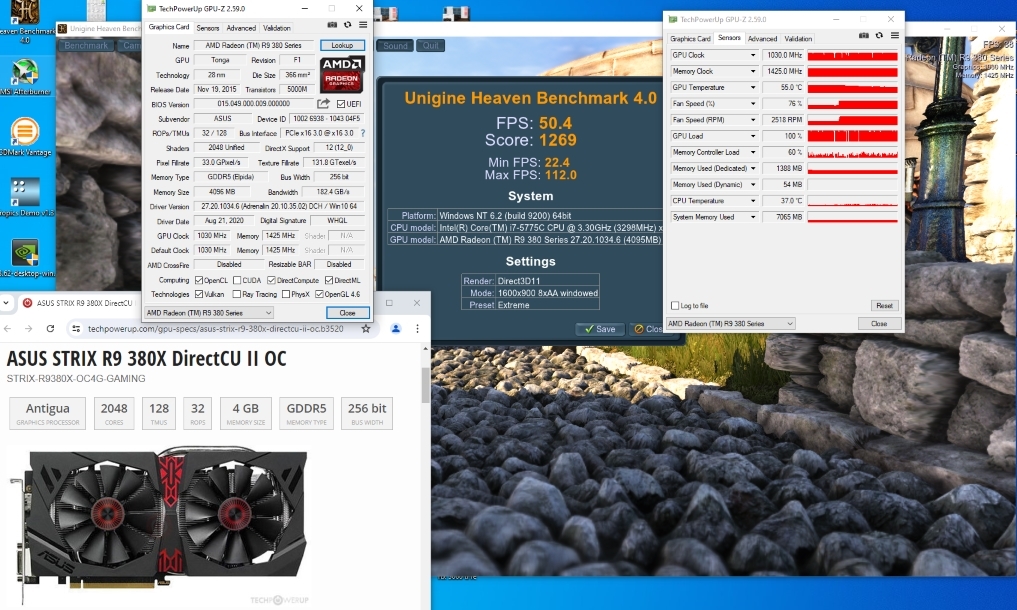Viewport: 1017px width, 610px height.
Task: Click the GPU-Z title bar icon in Sensors window
Action: click(x=673, y=19)
